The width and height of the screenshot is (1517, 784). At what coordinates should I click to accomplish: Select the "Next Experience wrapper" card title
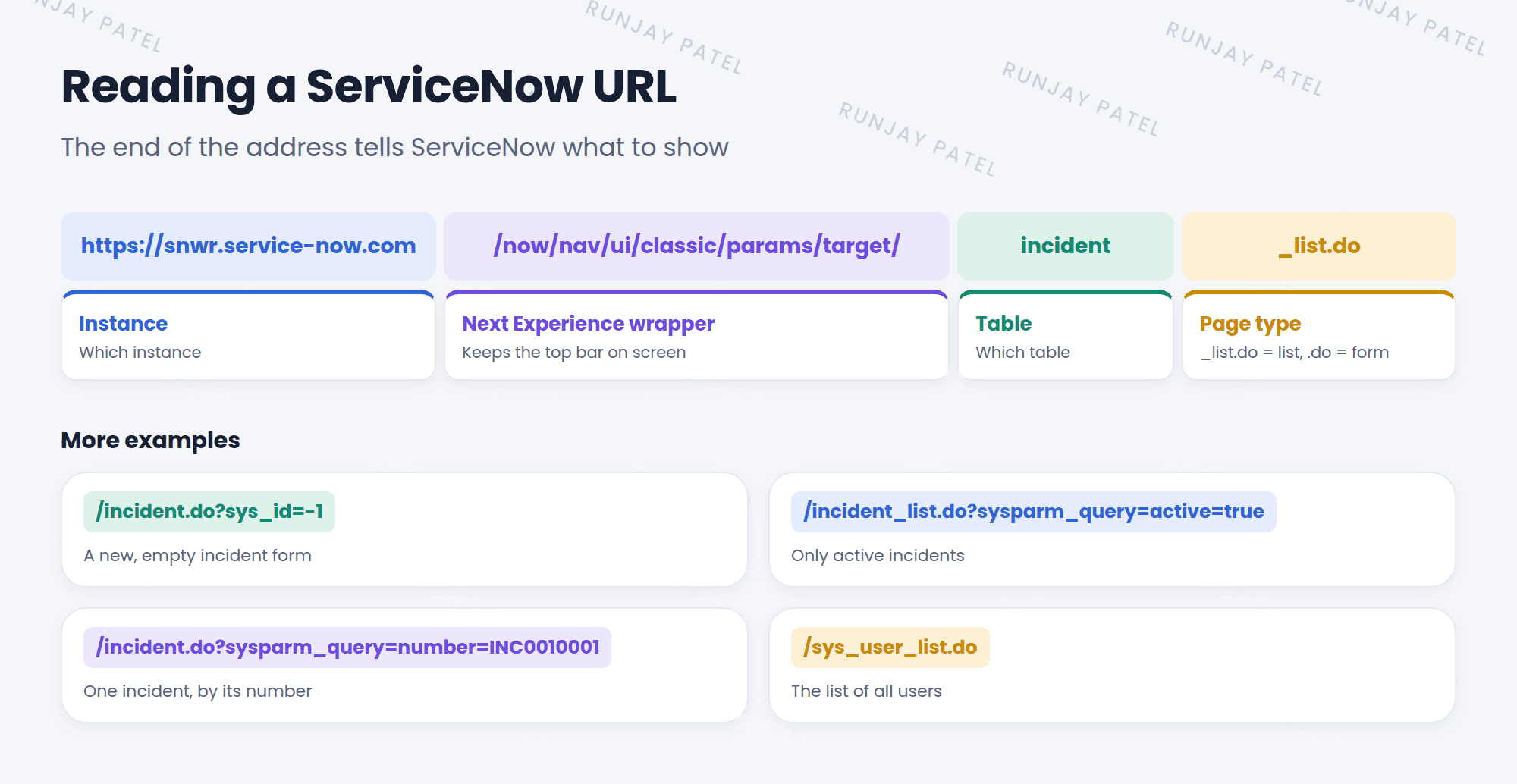click(x=589, y=324)
